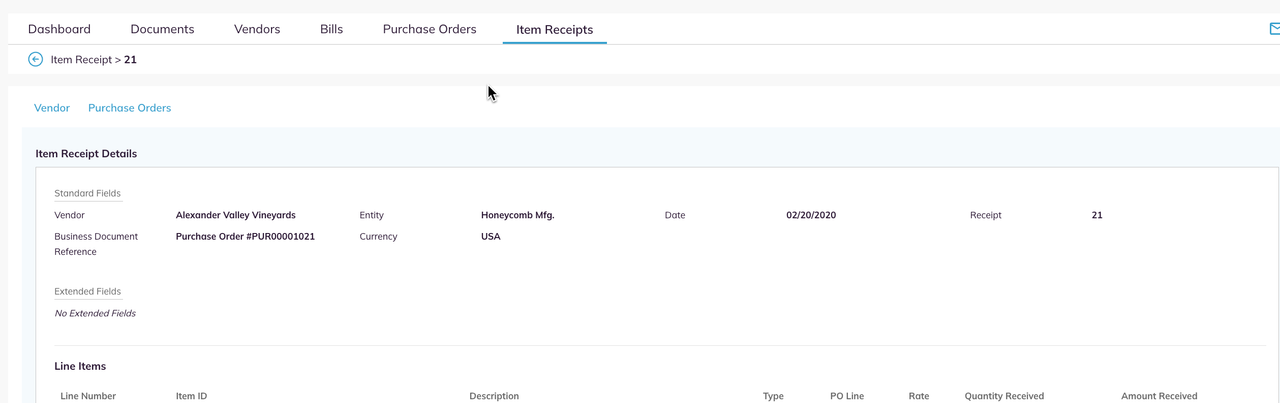The width and height of the screenshot is (1280, 403).
Task: Sort by the Item ID column header
Action: pos(191,396)
